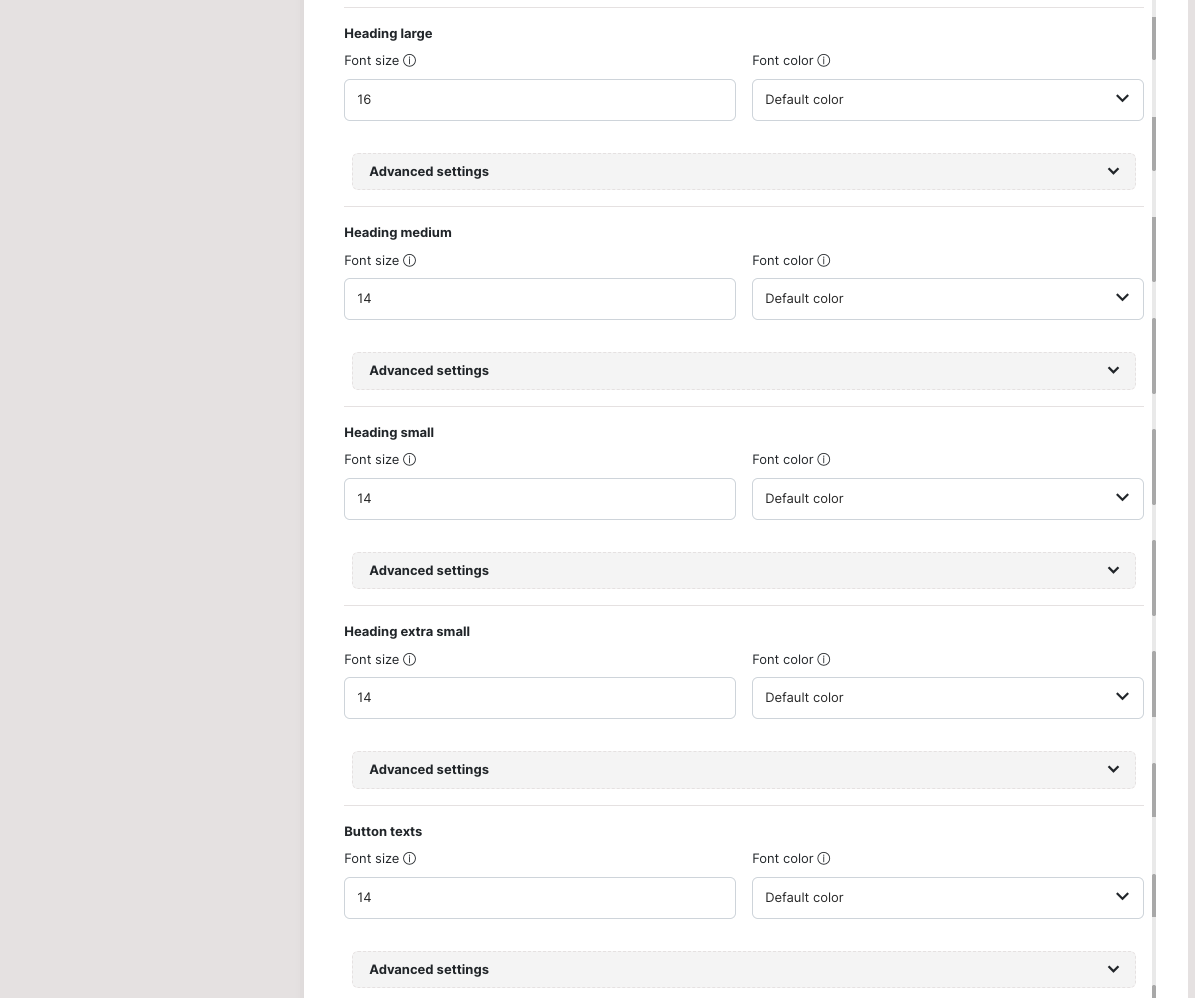Click info icon beside Heading large Font size
The width and height of the screenshot is (1195, 998).
(x=409, y=61)
